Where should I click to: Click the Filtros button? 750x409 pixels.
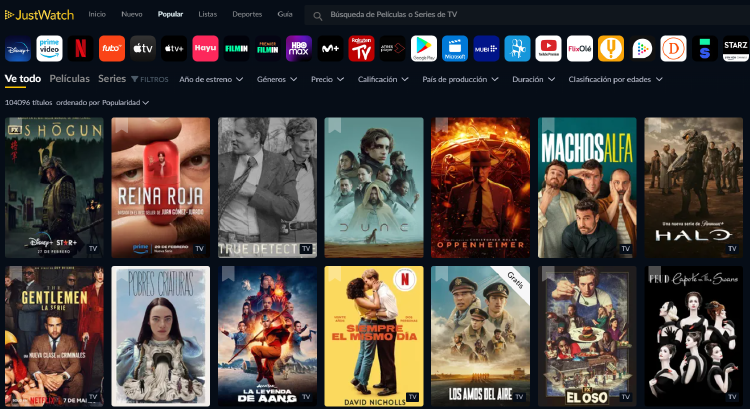pyautogui.click(x=149, y=79)
